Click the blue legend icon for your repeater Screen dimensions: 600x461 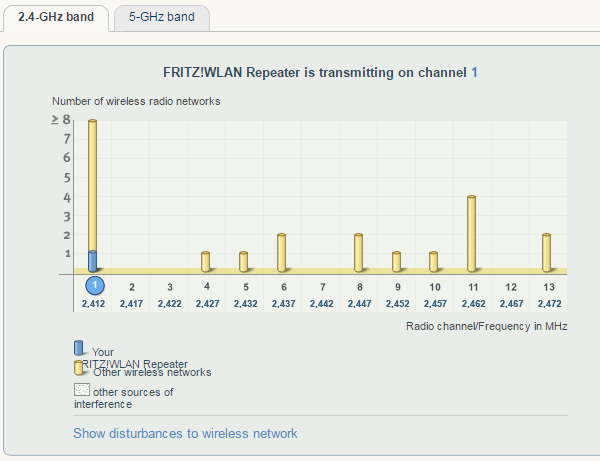[x=80, y=348]
